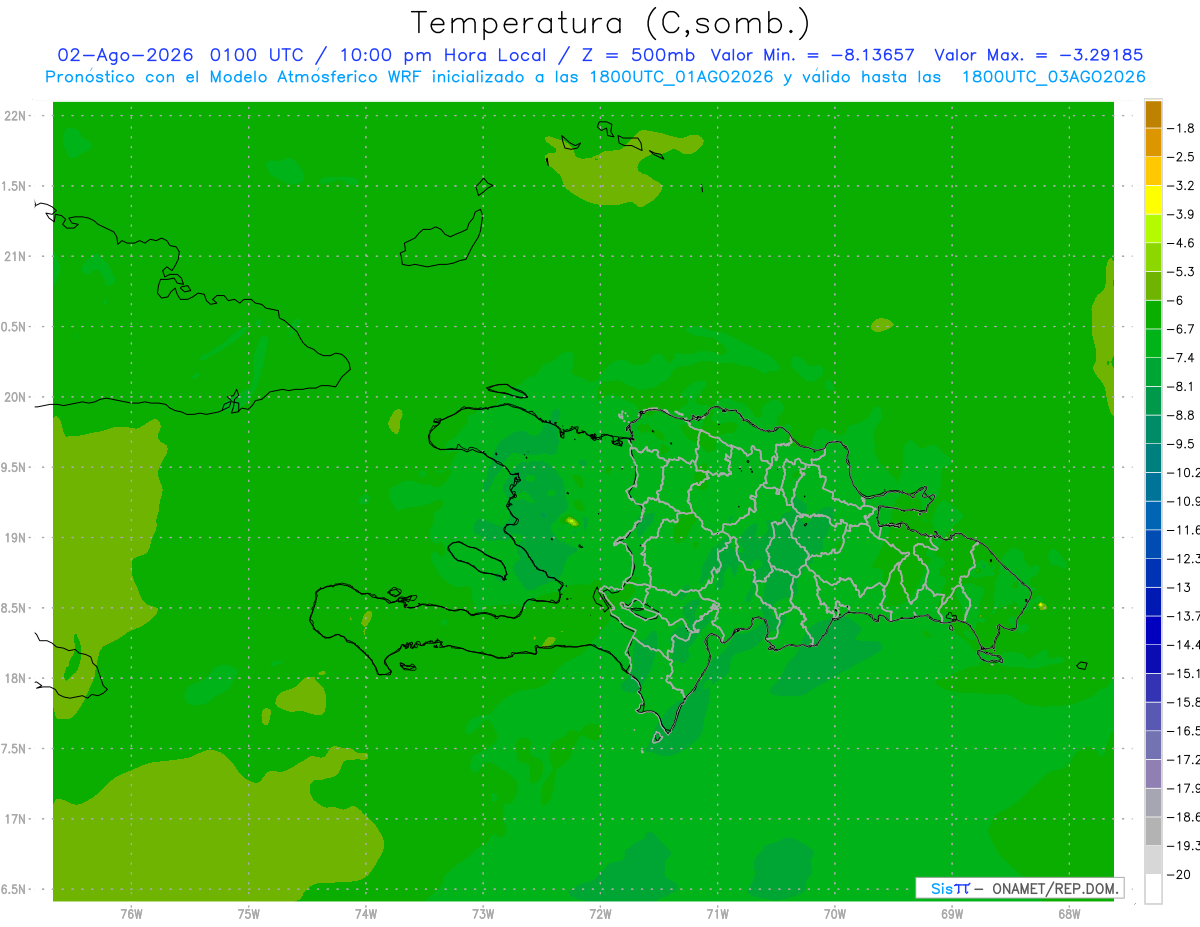Click "Pronóstico con el Modelo Atmosférico WRF" text

click(234, 76)
